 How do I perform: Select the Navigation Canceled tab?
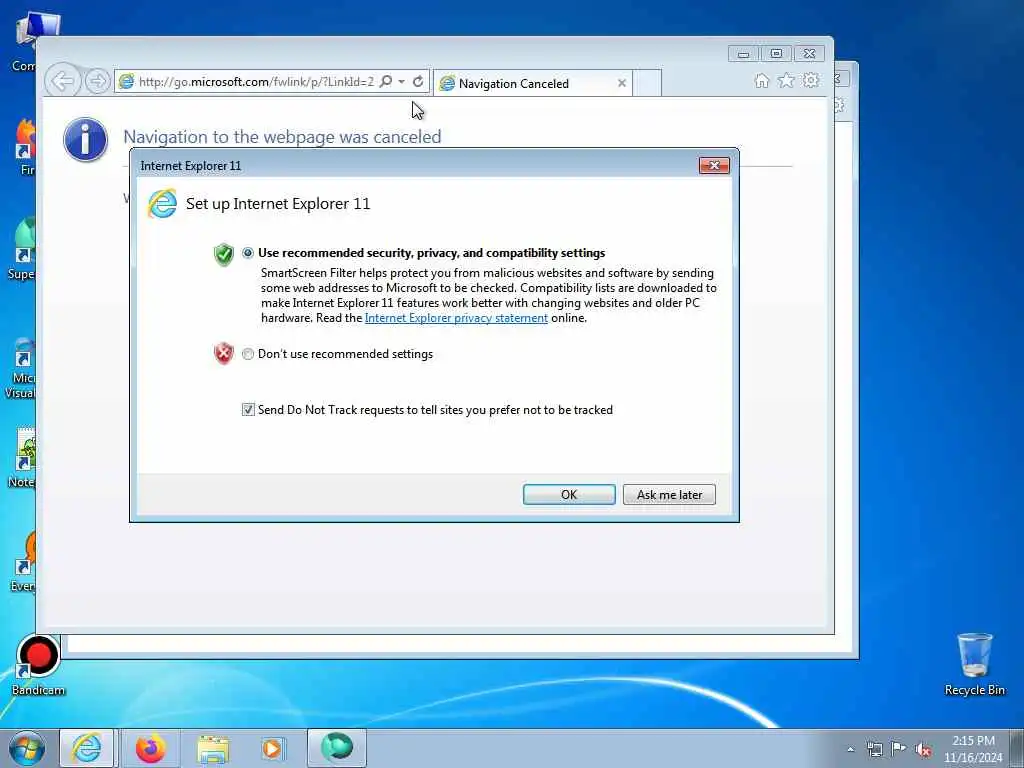tap(532, 84)
